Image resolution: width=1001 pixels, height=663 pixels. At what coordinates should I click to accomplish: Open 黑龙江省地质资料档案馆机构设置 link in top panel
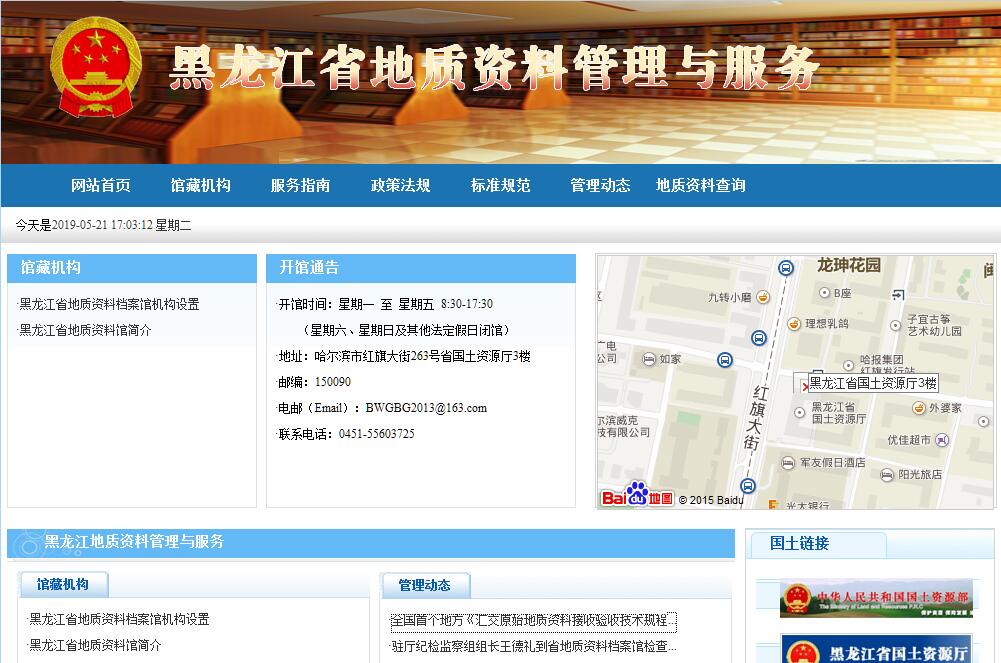[x=109, y=304]
